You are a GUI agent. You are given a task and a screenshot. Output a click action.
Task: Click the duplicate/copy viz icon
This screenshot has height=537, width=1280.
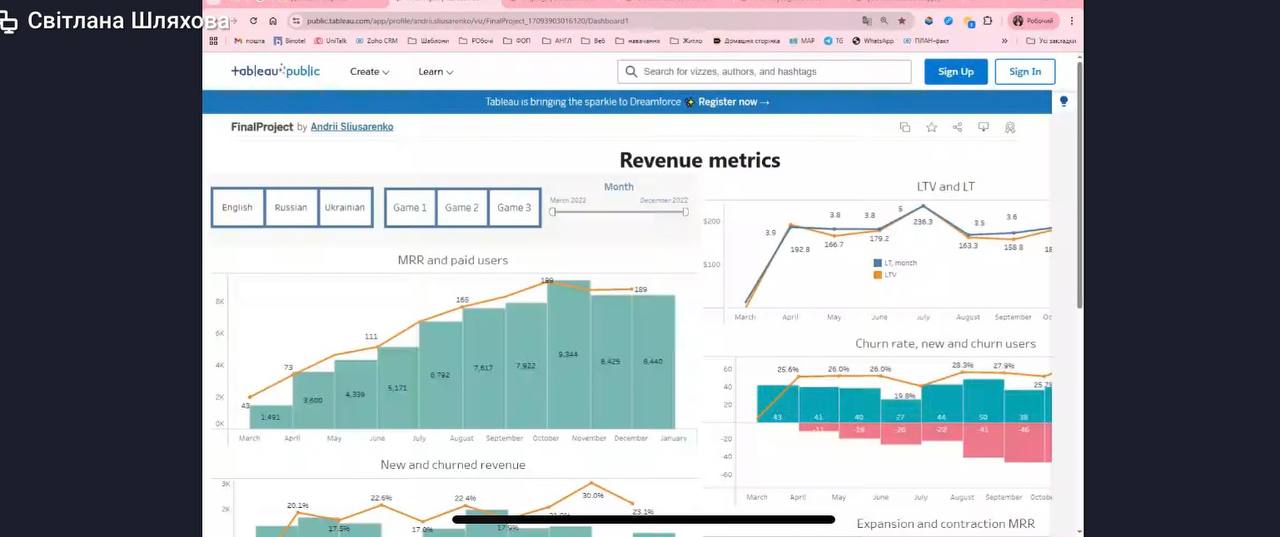click(x=905, y=127)
